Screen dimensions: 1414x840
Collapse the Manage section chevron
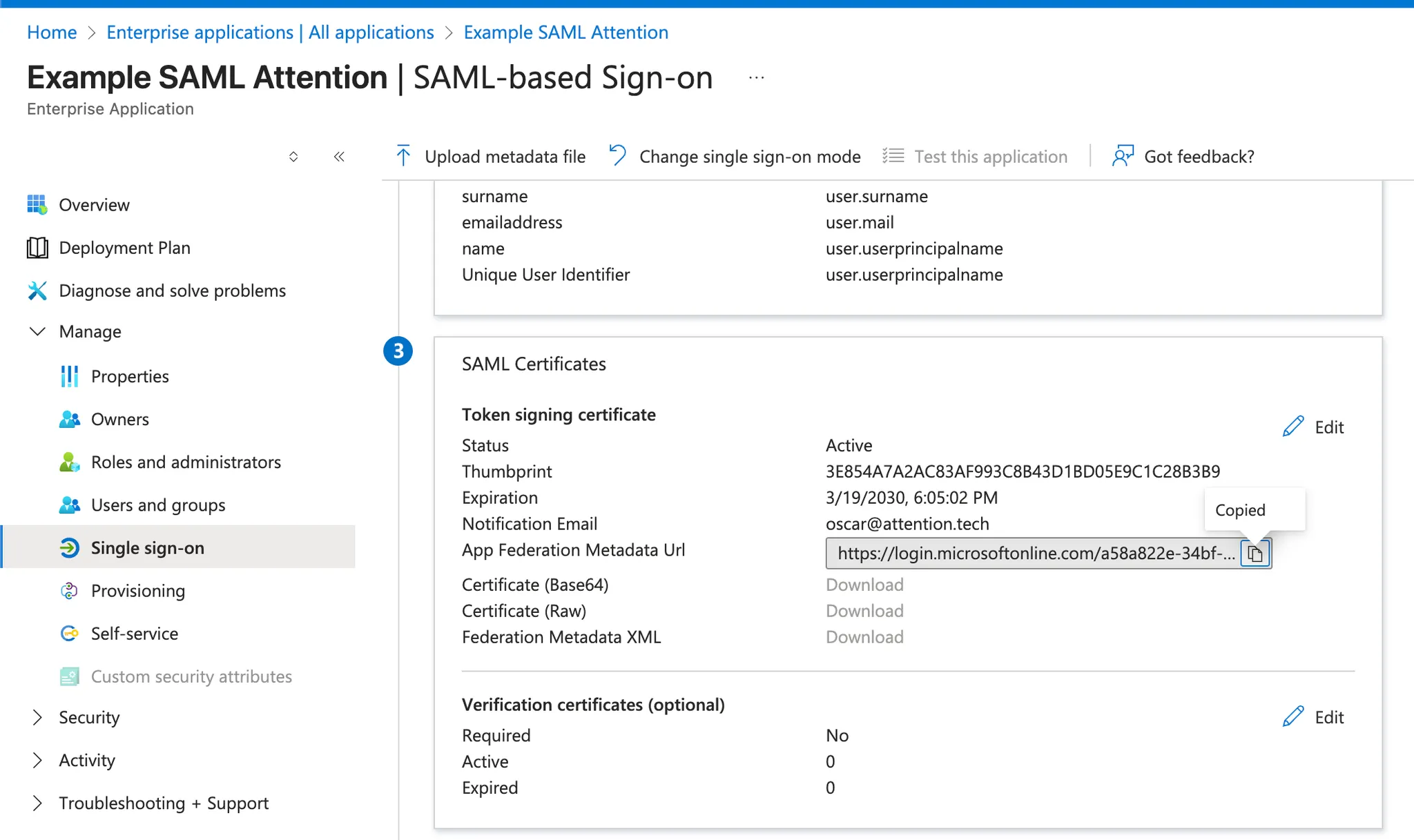37,331
